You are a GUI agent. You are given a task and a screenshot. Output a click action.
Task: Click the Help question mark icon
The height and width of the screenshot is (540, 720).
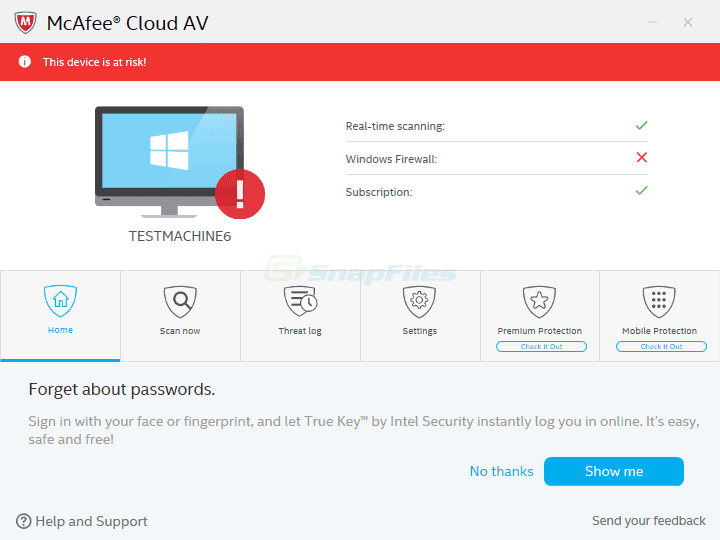23,521
